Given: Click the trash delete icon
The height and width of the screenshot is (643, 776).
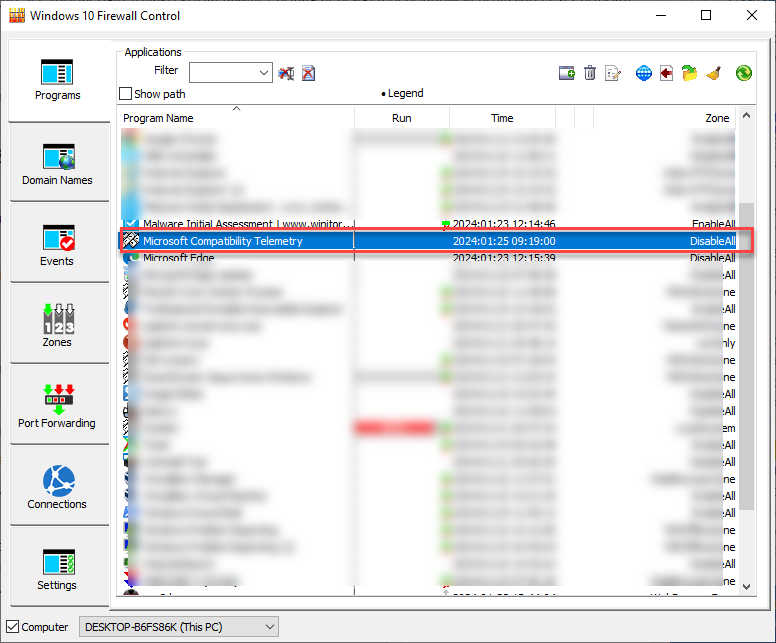Looking at the screenshot, I should [590, 73].
